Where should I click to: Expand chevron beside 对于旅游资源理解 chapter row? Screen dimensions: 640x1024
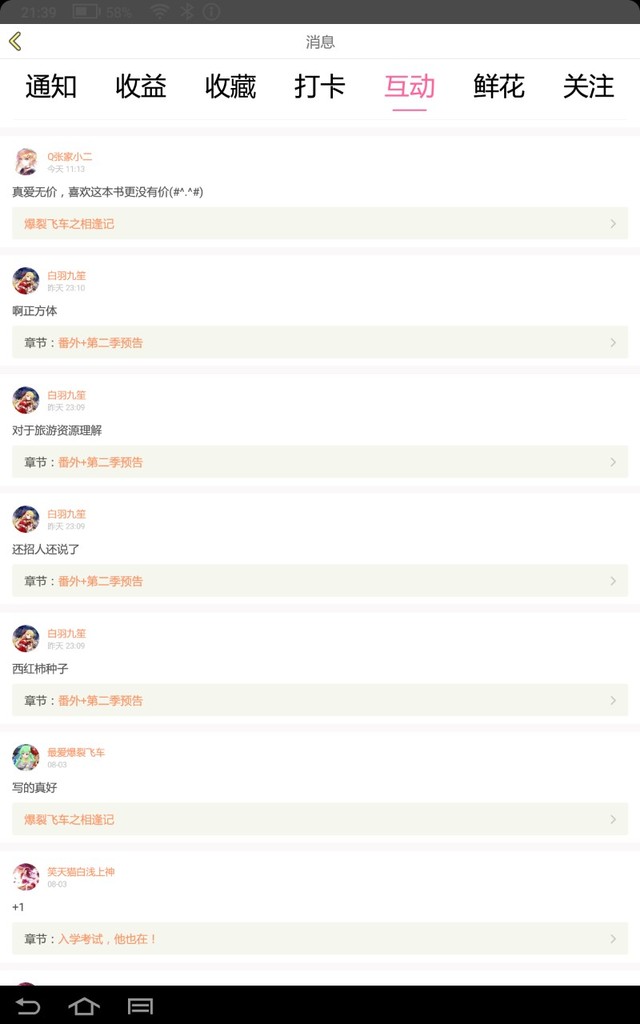pyautogui.click(x=613, y=462)
